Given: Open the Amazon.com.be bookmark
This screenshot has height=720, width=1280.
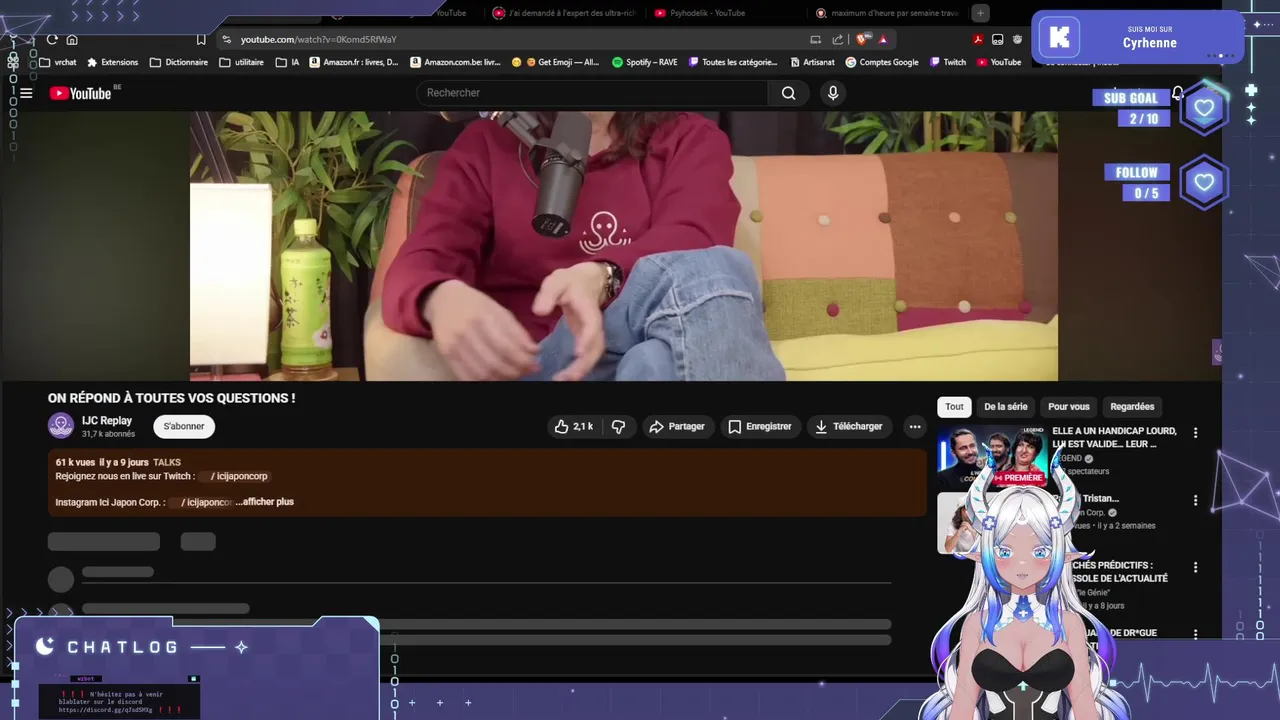Looking at the screenshot, I should point(455,62).
